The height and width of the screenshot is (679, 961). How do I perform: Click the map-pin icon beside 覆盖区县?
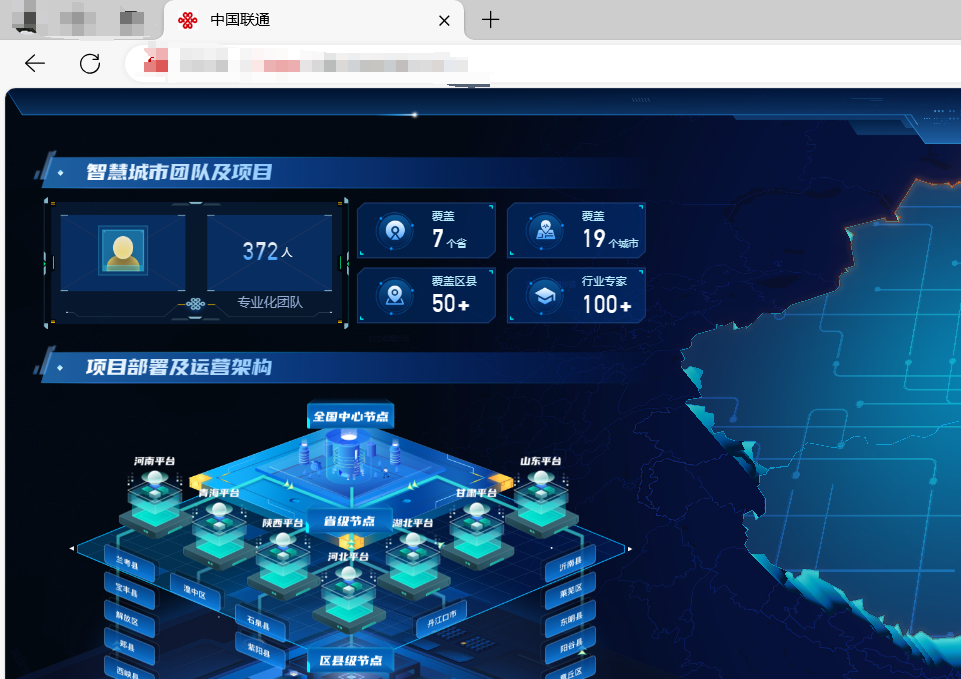point(395,296)
